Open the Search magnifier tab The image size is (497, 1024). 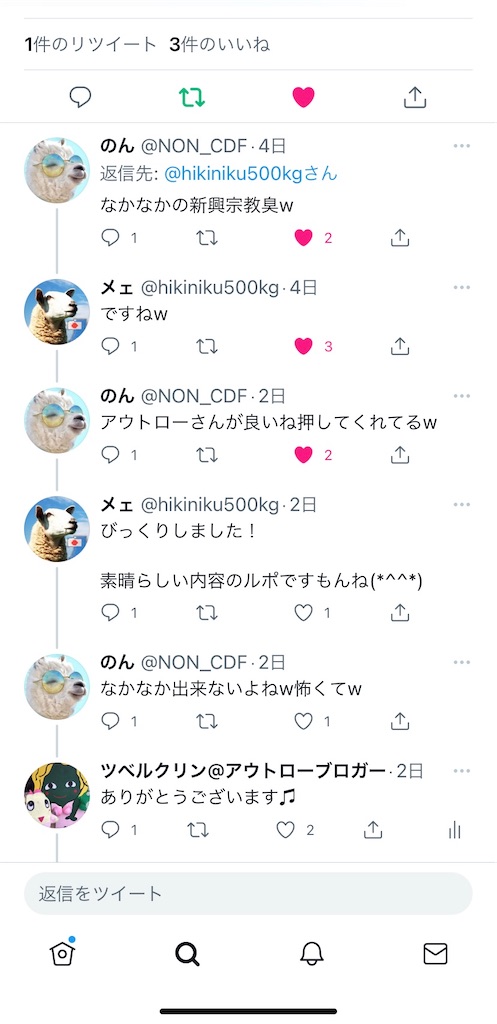click(x=187, y=954)
